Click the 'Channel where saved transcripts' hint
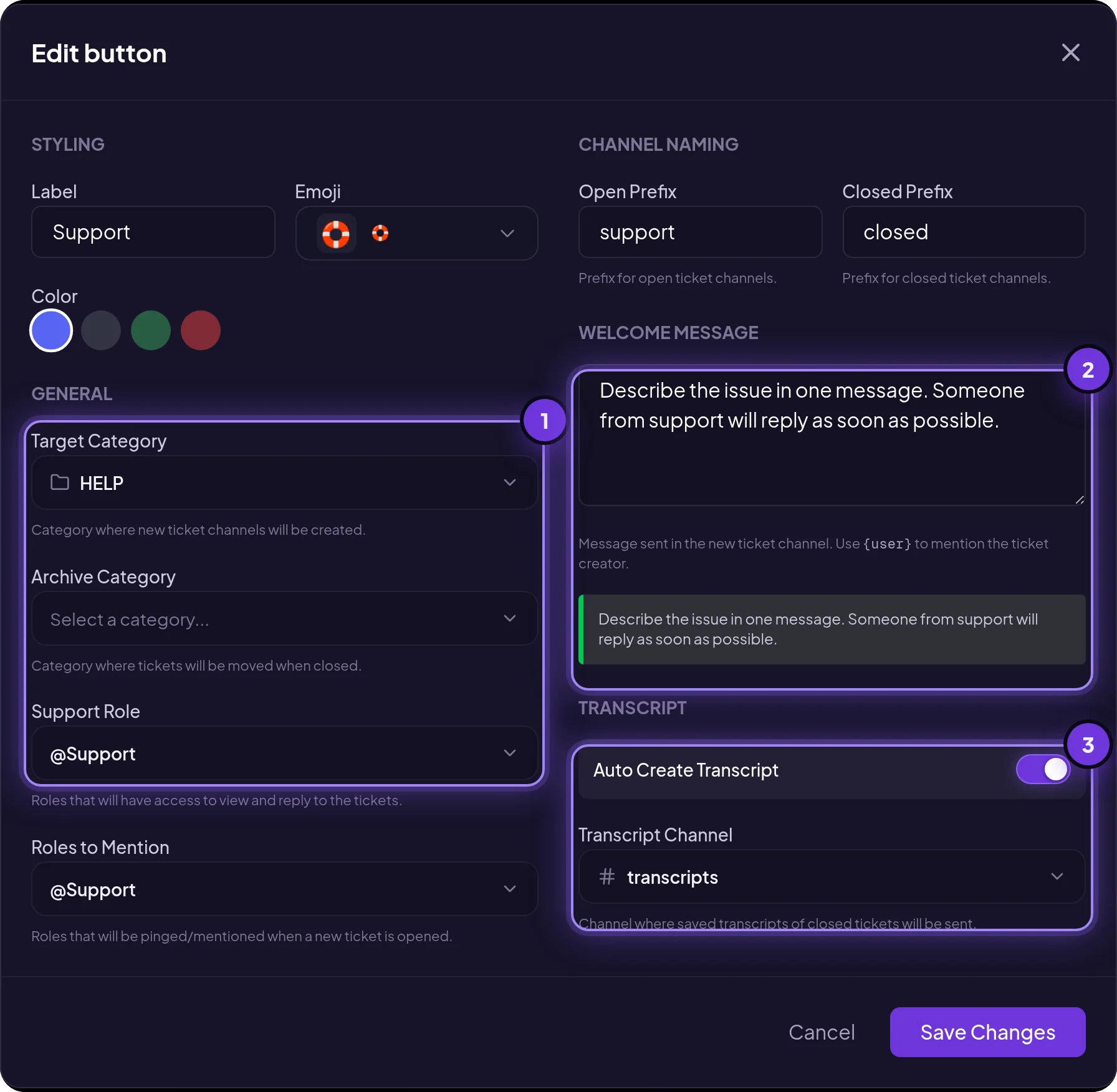The width and height of the screenshot is (1117, 1092). click(x=777, y=923)
